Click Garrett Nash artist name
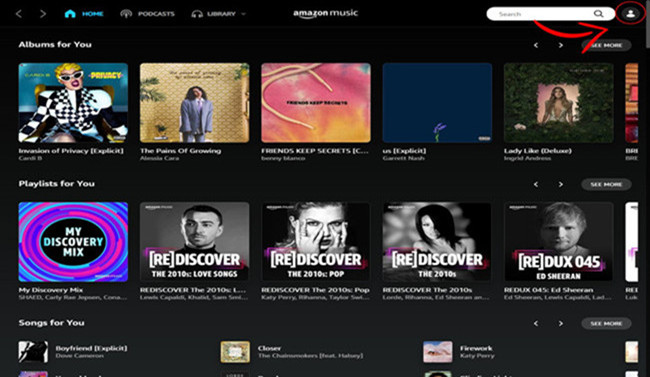The width and height of the screenshot is (650, 377). pos(403,158)
